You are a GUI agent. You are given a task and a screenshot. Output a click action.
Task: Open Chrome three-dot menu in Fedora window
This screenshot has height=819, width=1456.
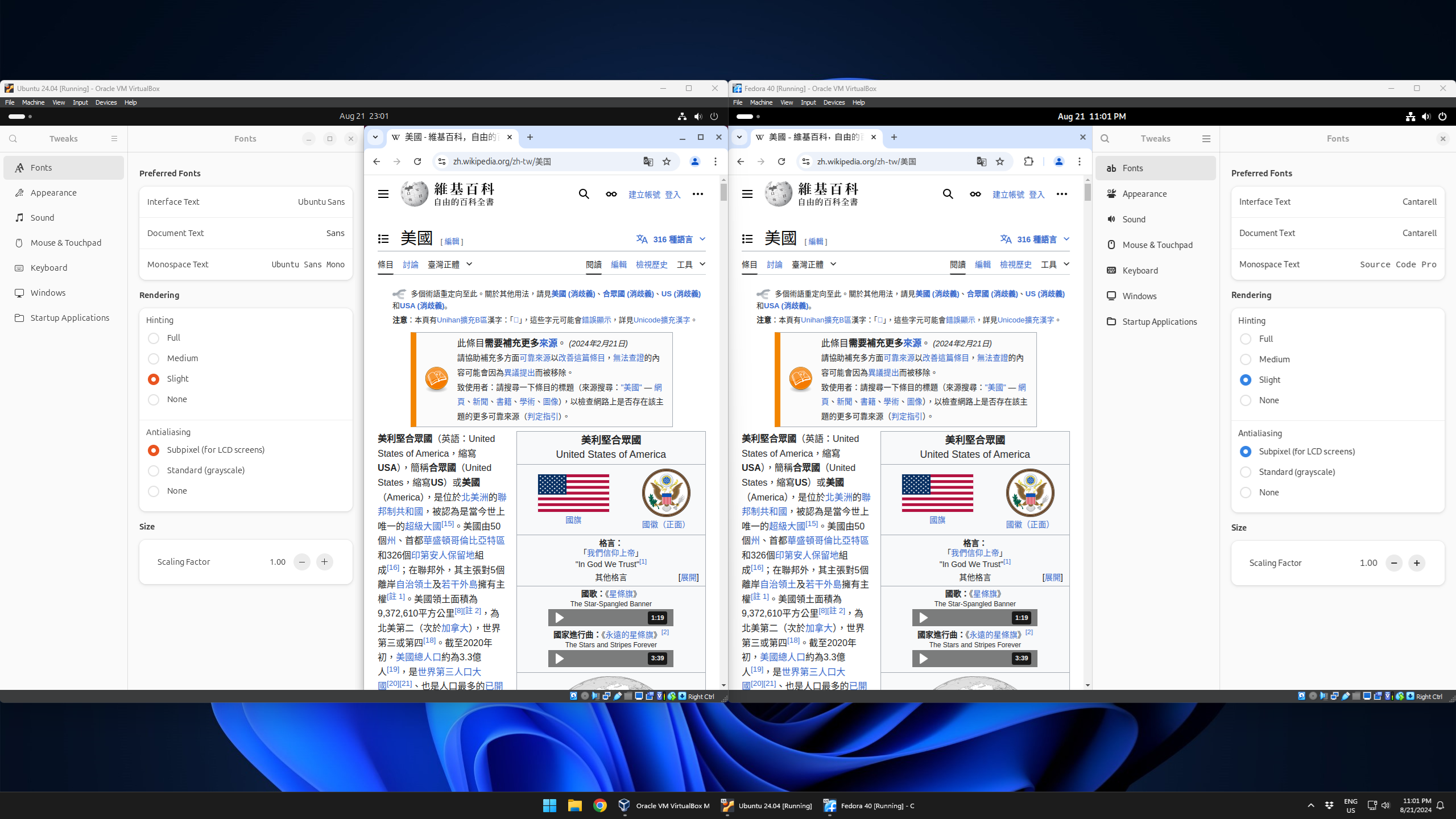coord(1079,162)
